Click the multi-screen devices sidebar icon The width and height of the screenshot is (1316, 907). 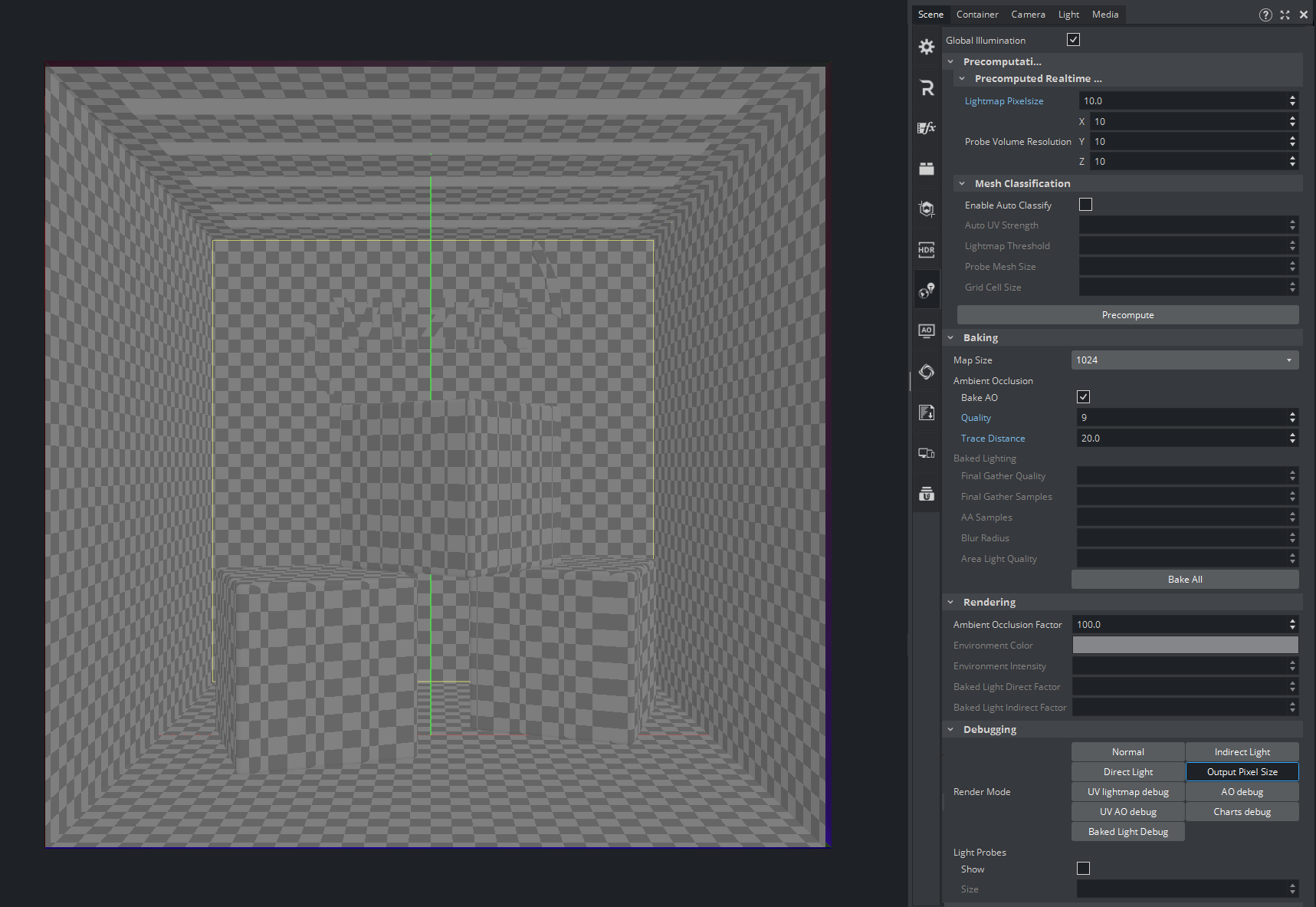click(927, 453)
